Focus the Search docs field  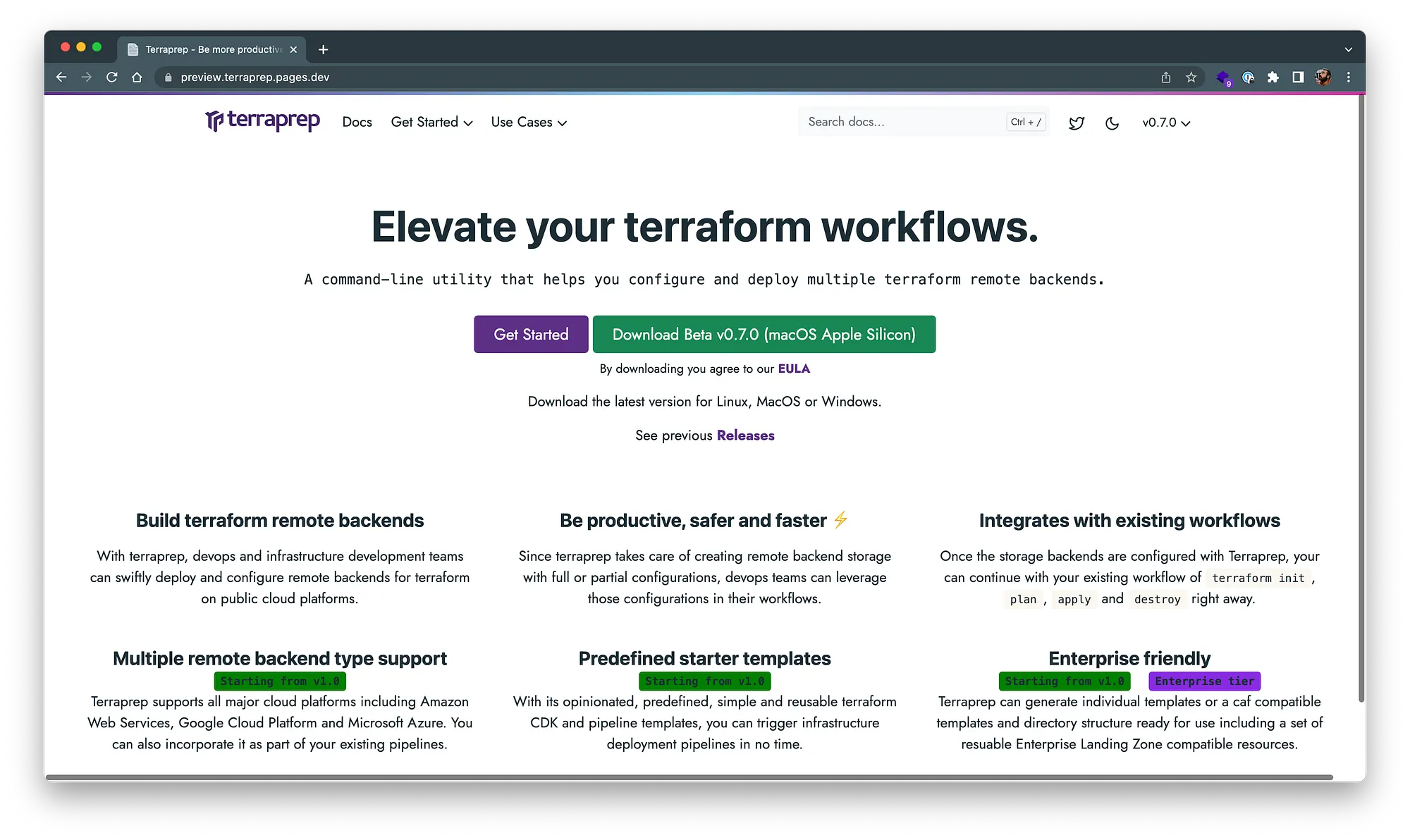[x=924, y=122]
